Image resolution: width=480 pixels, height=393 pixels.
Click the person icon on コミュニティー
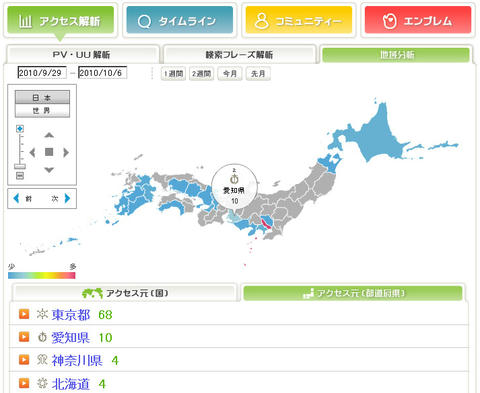coord(262,21)
